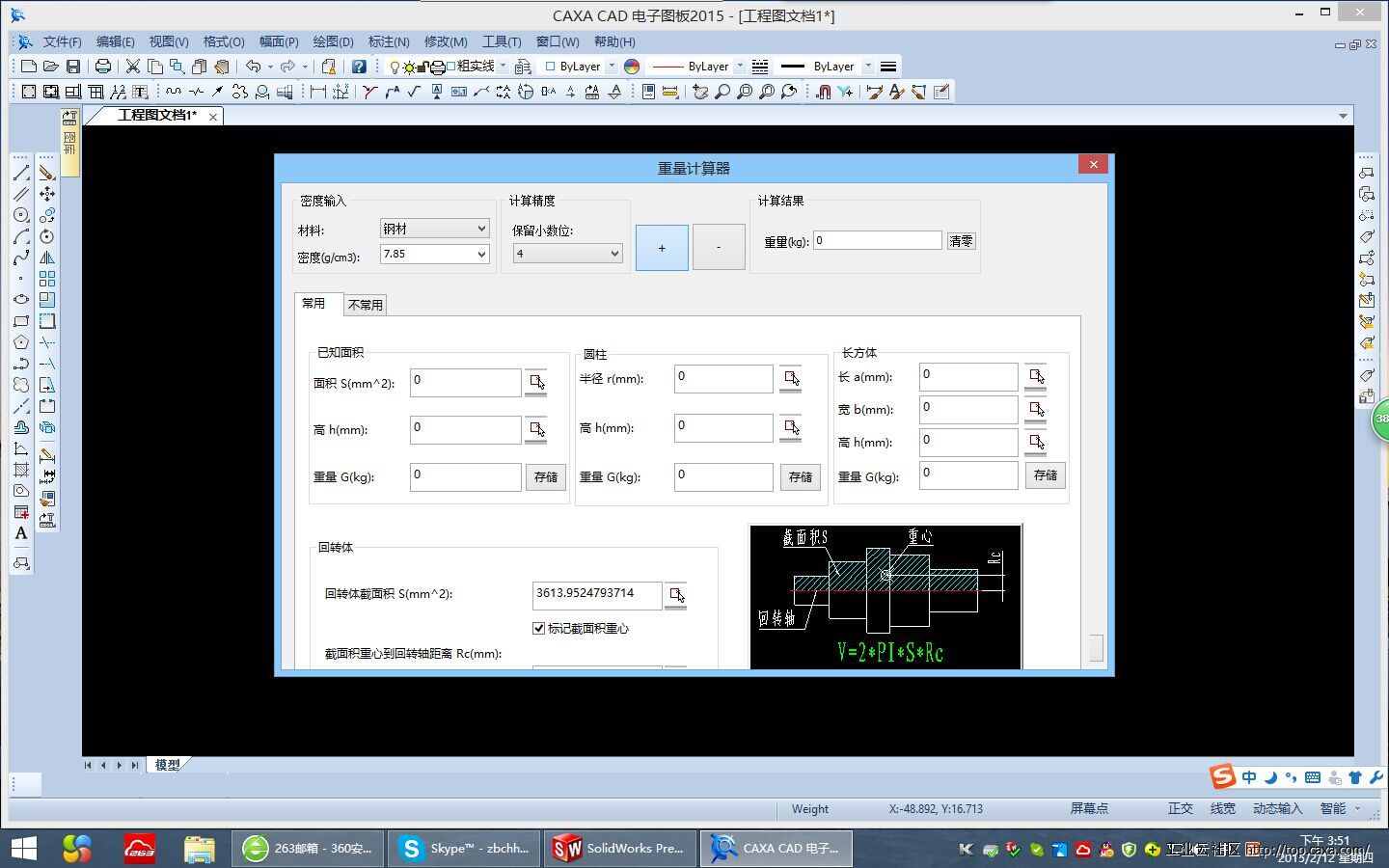
Task: Switch to the 不常用 tab
Action: click(366, 305)
